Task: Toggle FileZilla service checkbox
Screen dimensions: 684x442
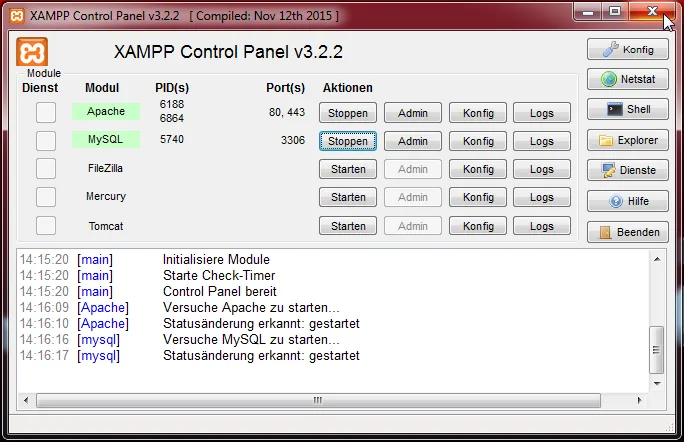Action: point(46,168)
